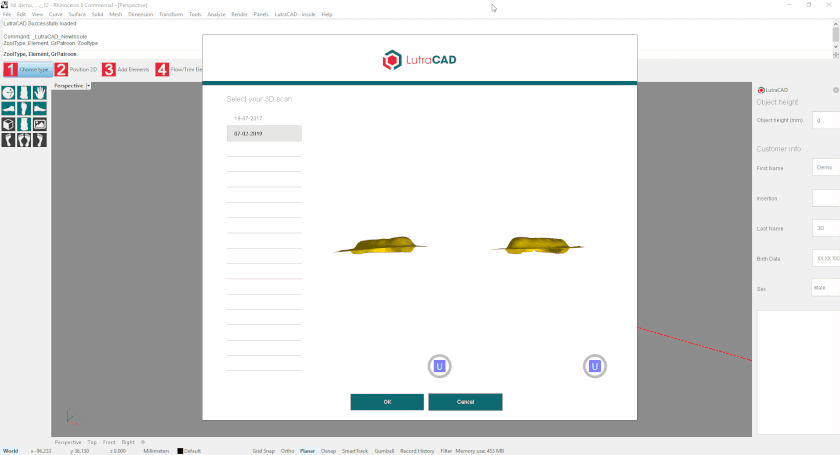This screenshot has width=840, height=455.
Task: Click the right U button under right scan
Action: pyautogui.click(x=595, y=366)
